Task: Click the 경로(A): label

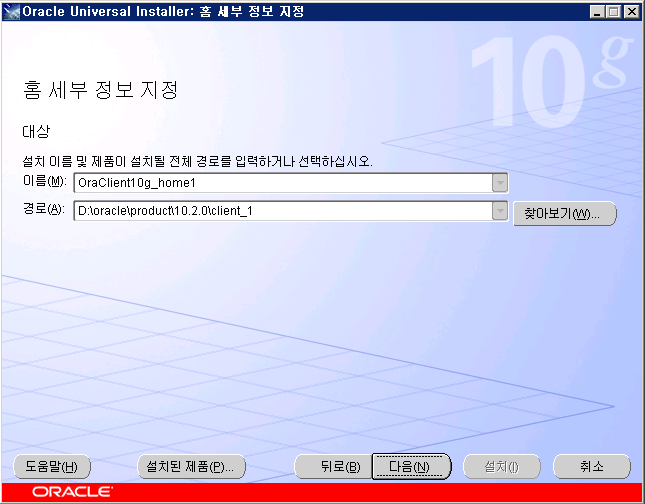Action: point(44,209)
